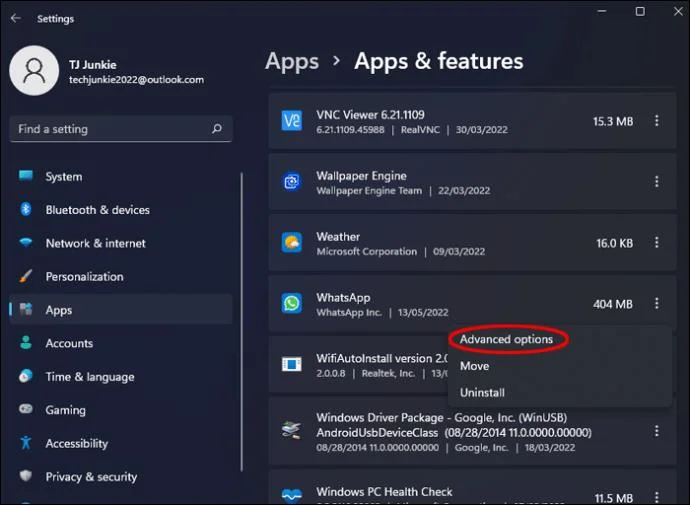This screenshot has width=690, height=505.
Task: Click the Windows Driver Package icon
Action: point(292,430)
